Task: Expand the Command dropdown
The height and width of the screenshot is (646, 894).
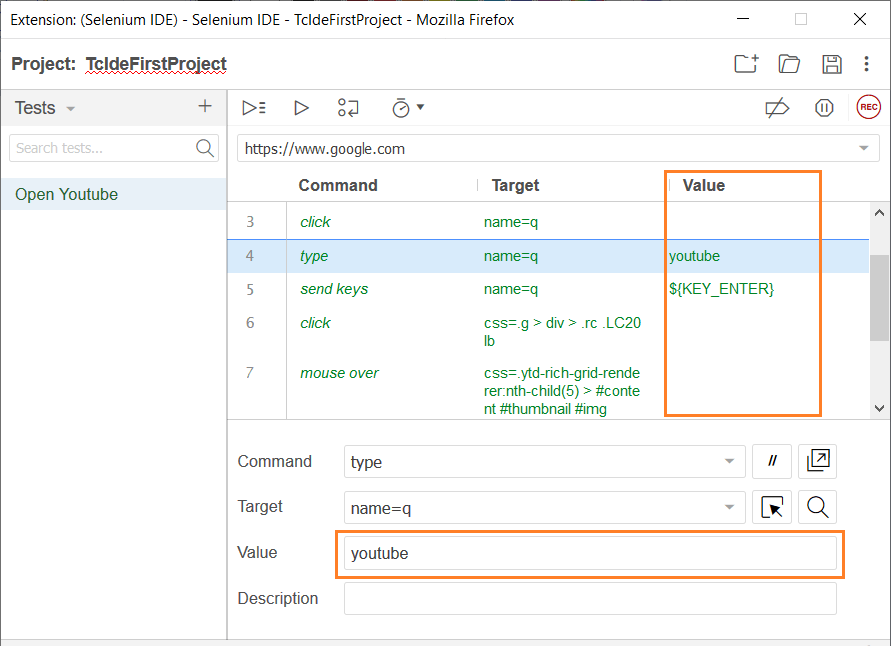Action: (x=731, y=461)
